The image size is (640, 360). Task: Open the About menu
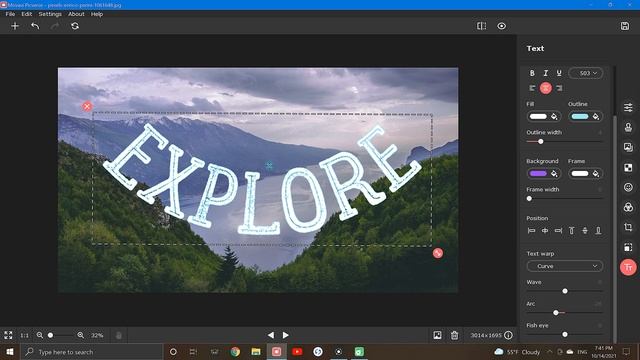76,14
